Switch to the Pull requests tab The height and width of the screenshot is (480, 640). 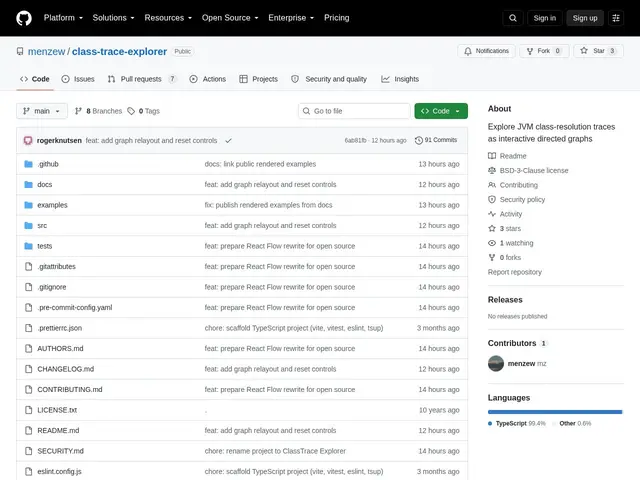tap(142, 79)
